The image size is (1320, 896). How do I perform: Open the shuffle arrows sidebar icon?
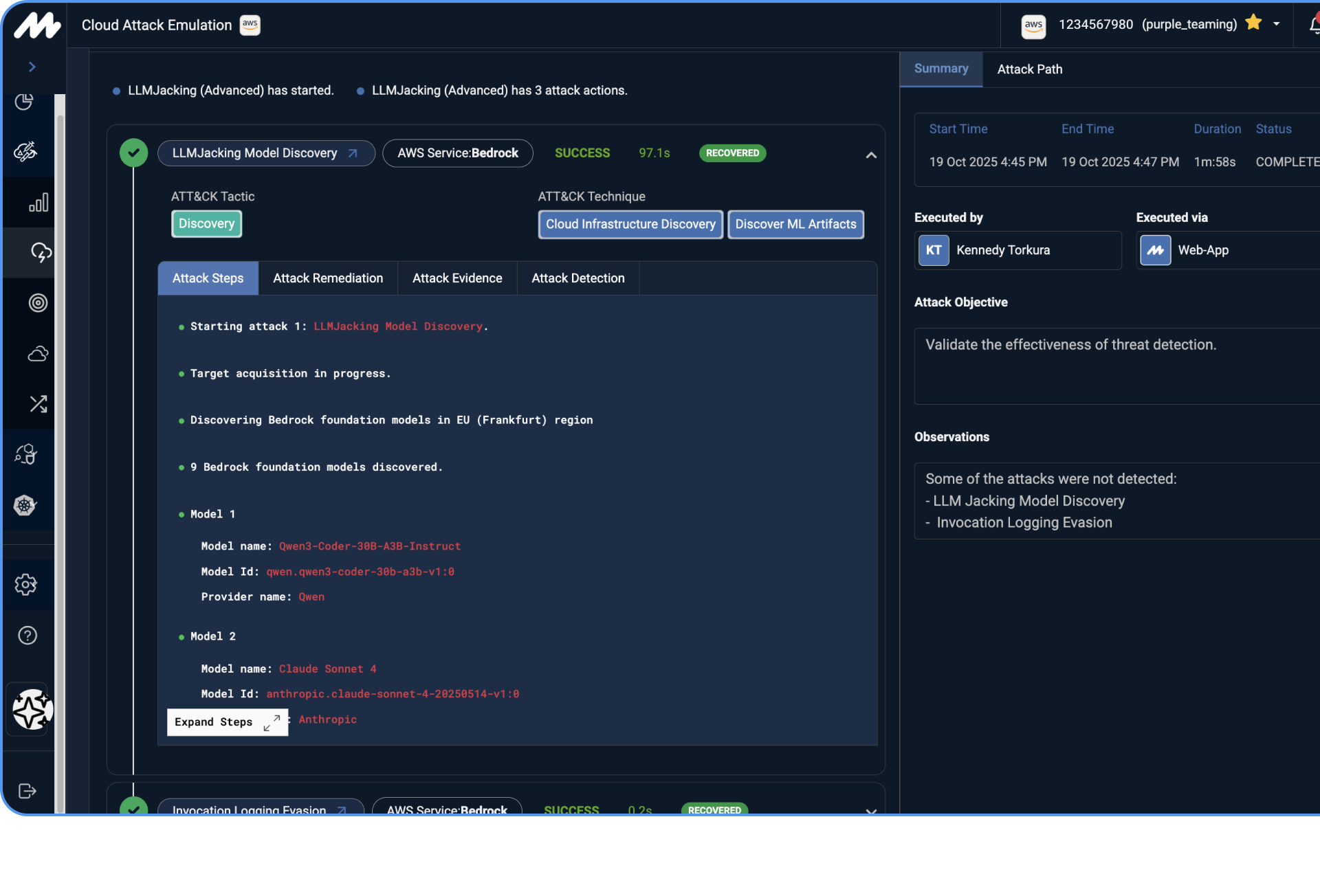tap(38, 404)
